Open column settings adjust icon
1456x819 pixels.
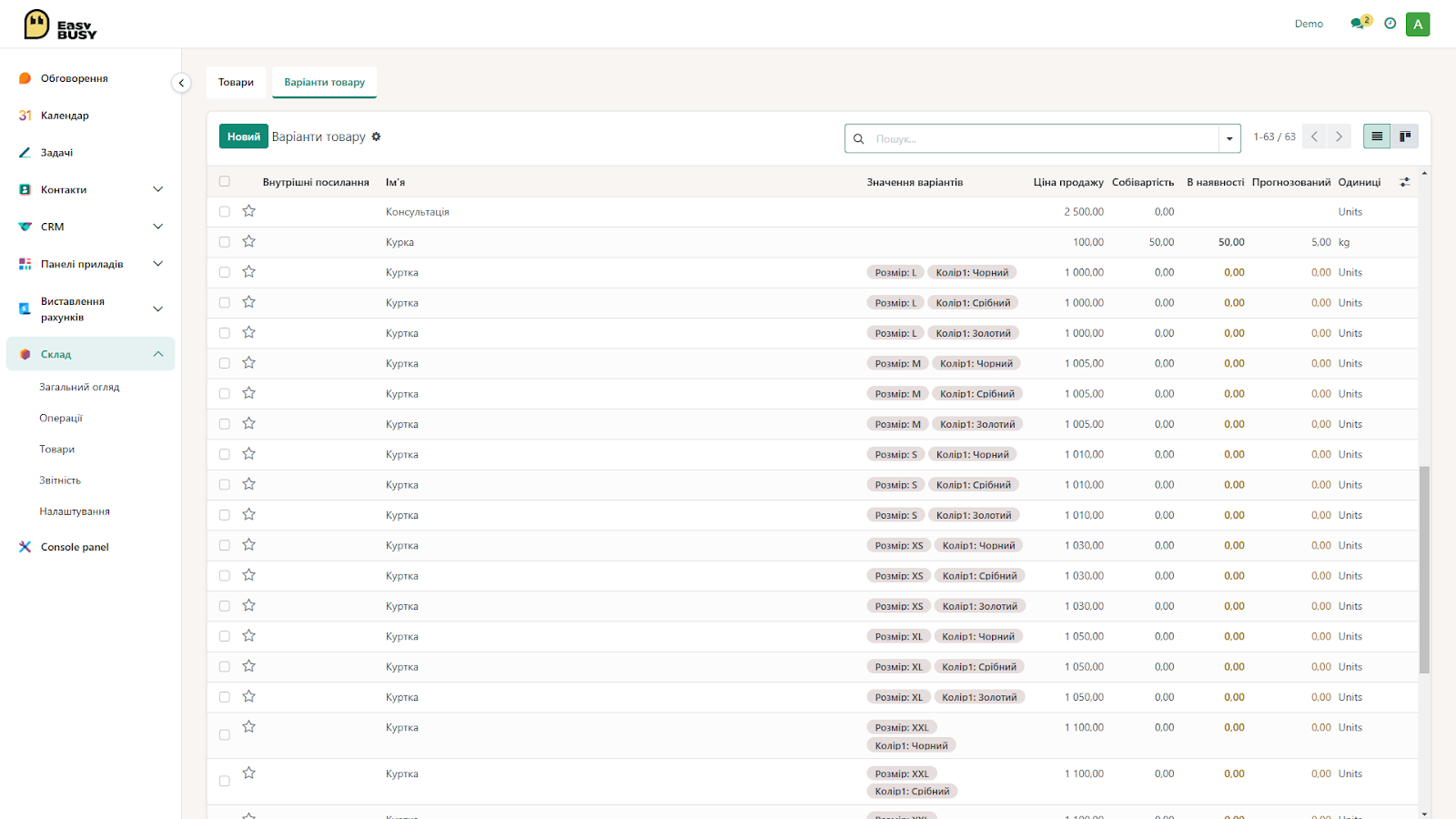(x=1405, y=182)
